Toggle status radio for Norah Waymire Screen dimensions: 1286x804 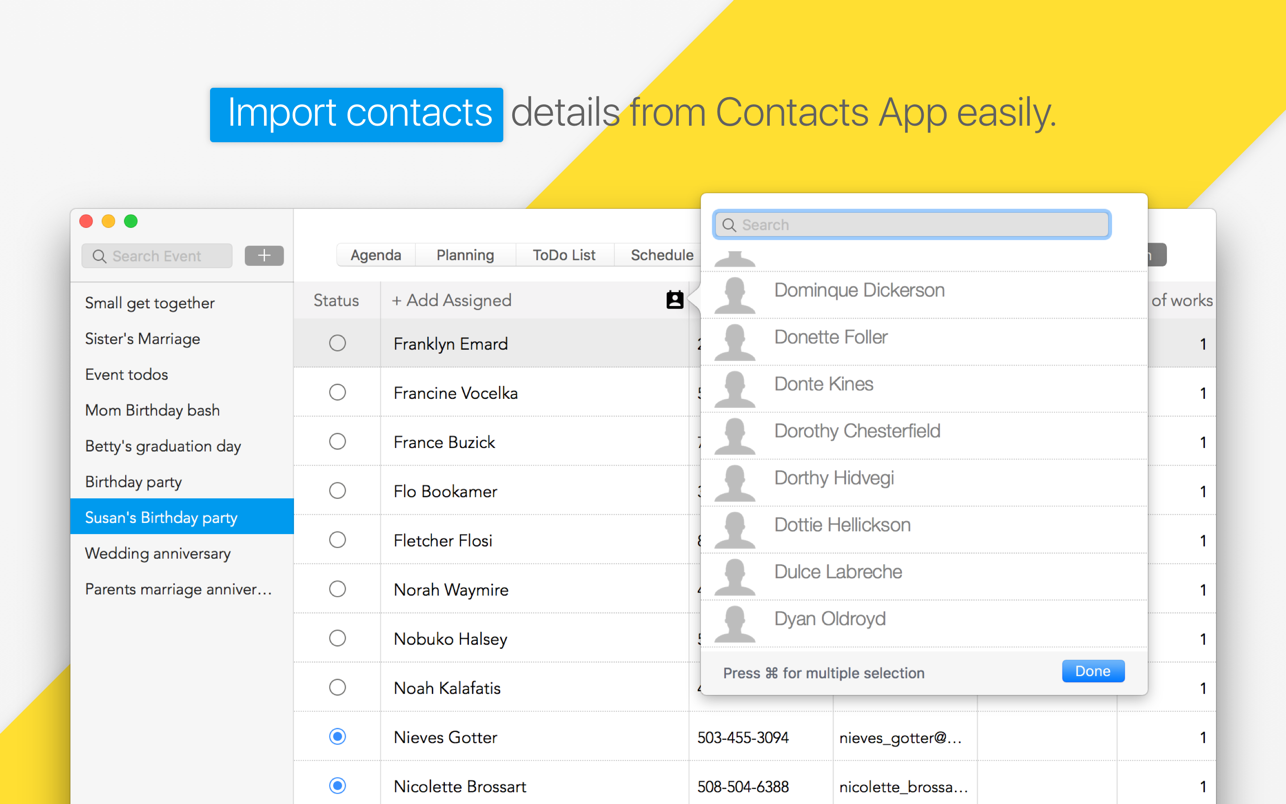click(337, 590)
